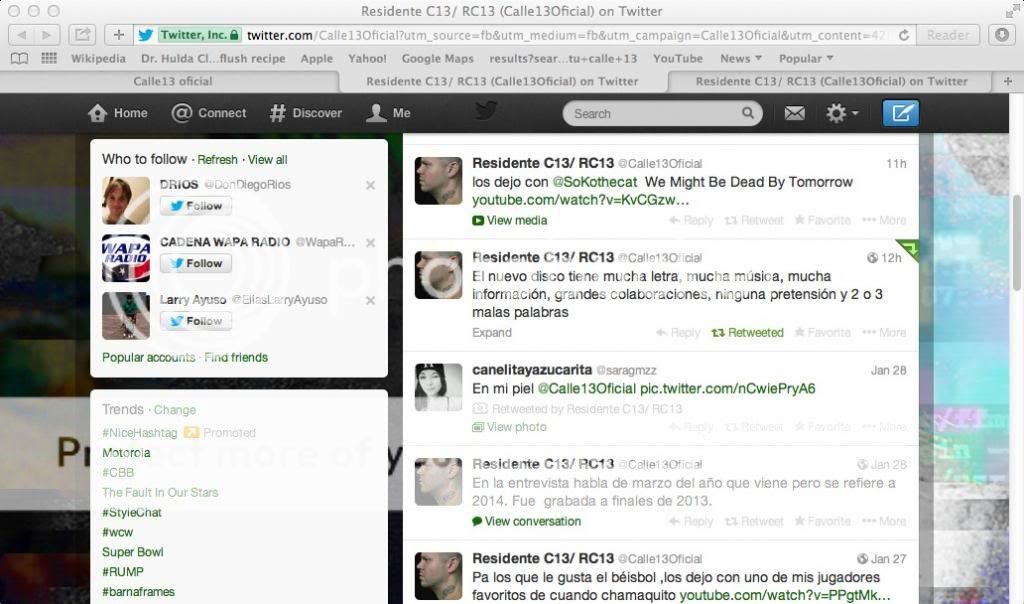Open the News bookmarks dropdown
Viewport: 1024px width, 604px height.
coord(741,59)
